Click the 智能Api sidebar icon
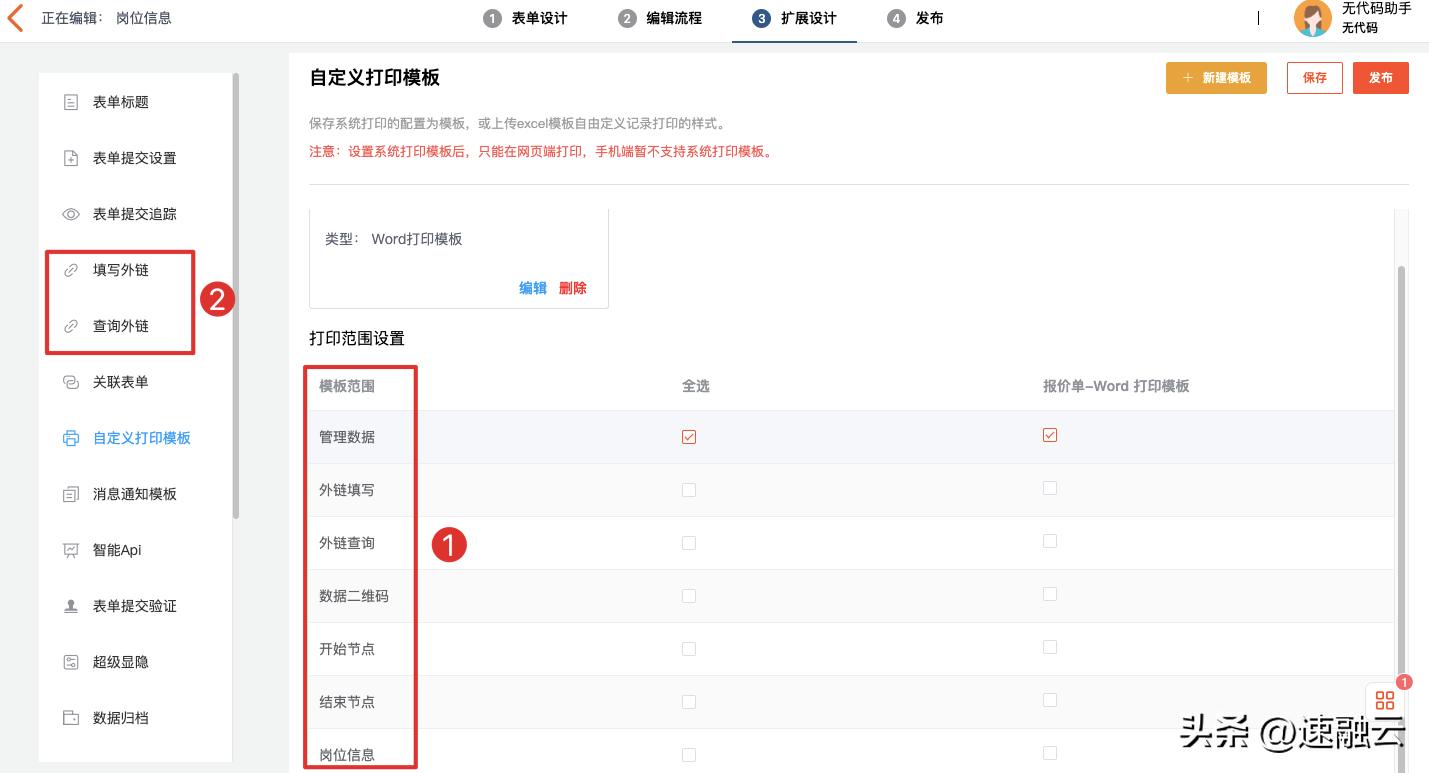Viewport: 1429px width, 773px height. 71,550
